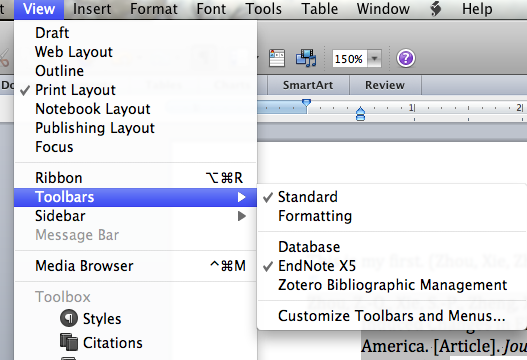Viewport: 527px width, 360px height.
Task: Open the Help menu
Action: tap(477, 9)
